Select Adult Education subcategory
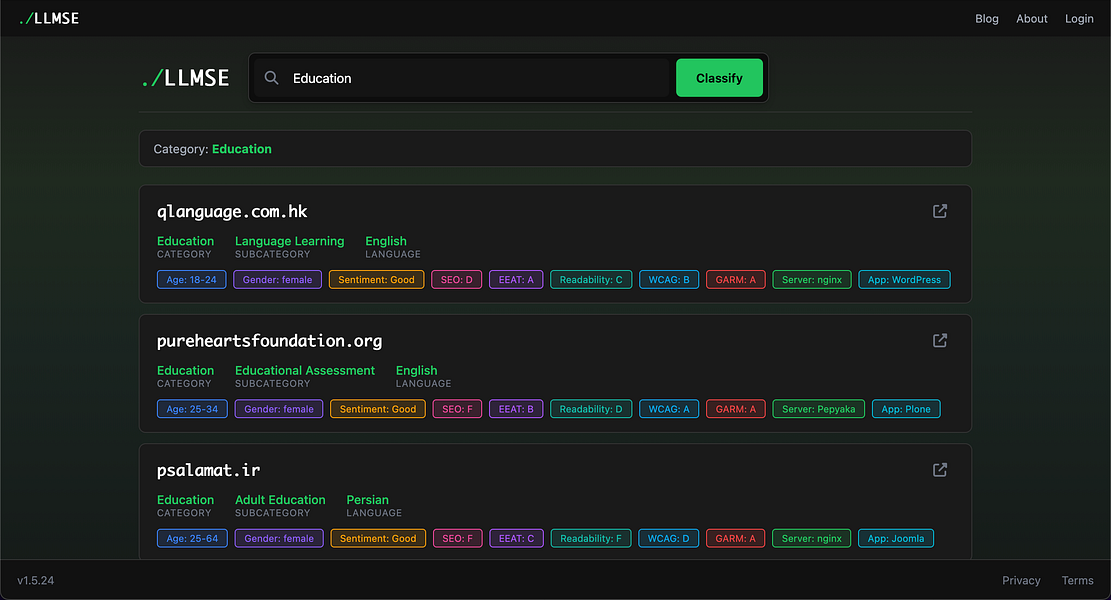This screenshot has height=600, width=1111. click(280, 499)
